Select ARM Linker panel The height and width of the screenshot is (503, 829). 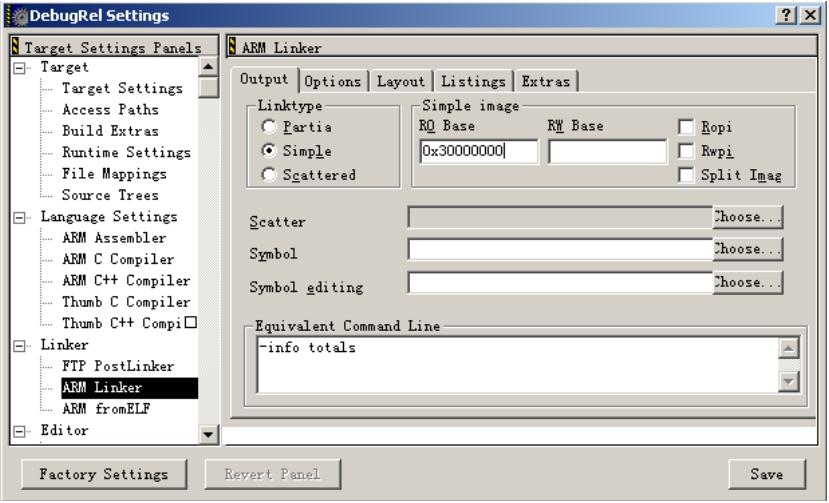click(130, 388)
